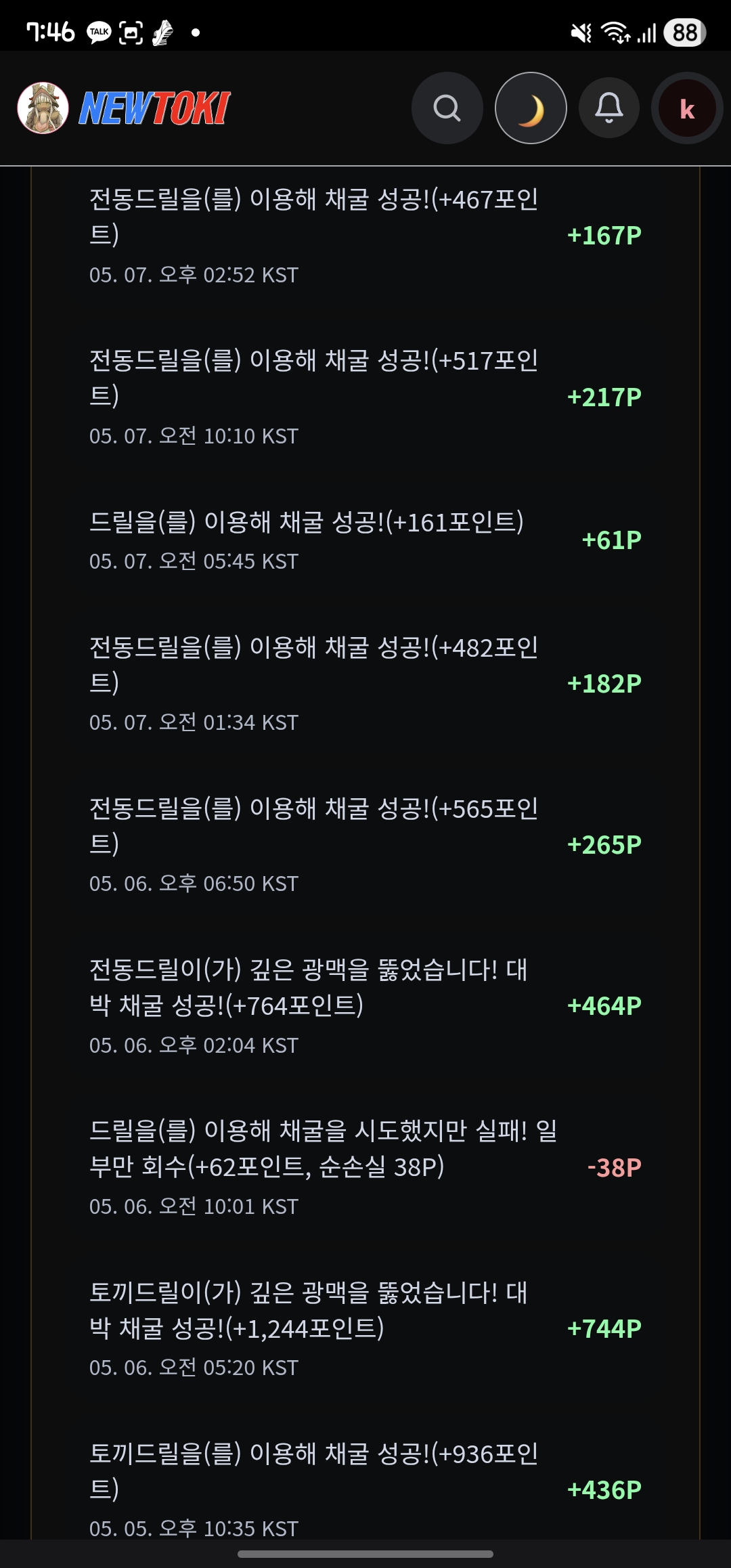Tap the +744P rabbit drill jackpot entry
The width and height of the screenshot is (731, 1568).
(x=365, y=1328)
